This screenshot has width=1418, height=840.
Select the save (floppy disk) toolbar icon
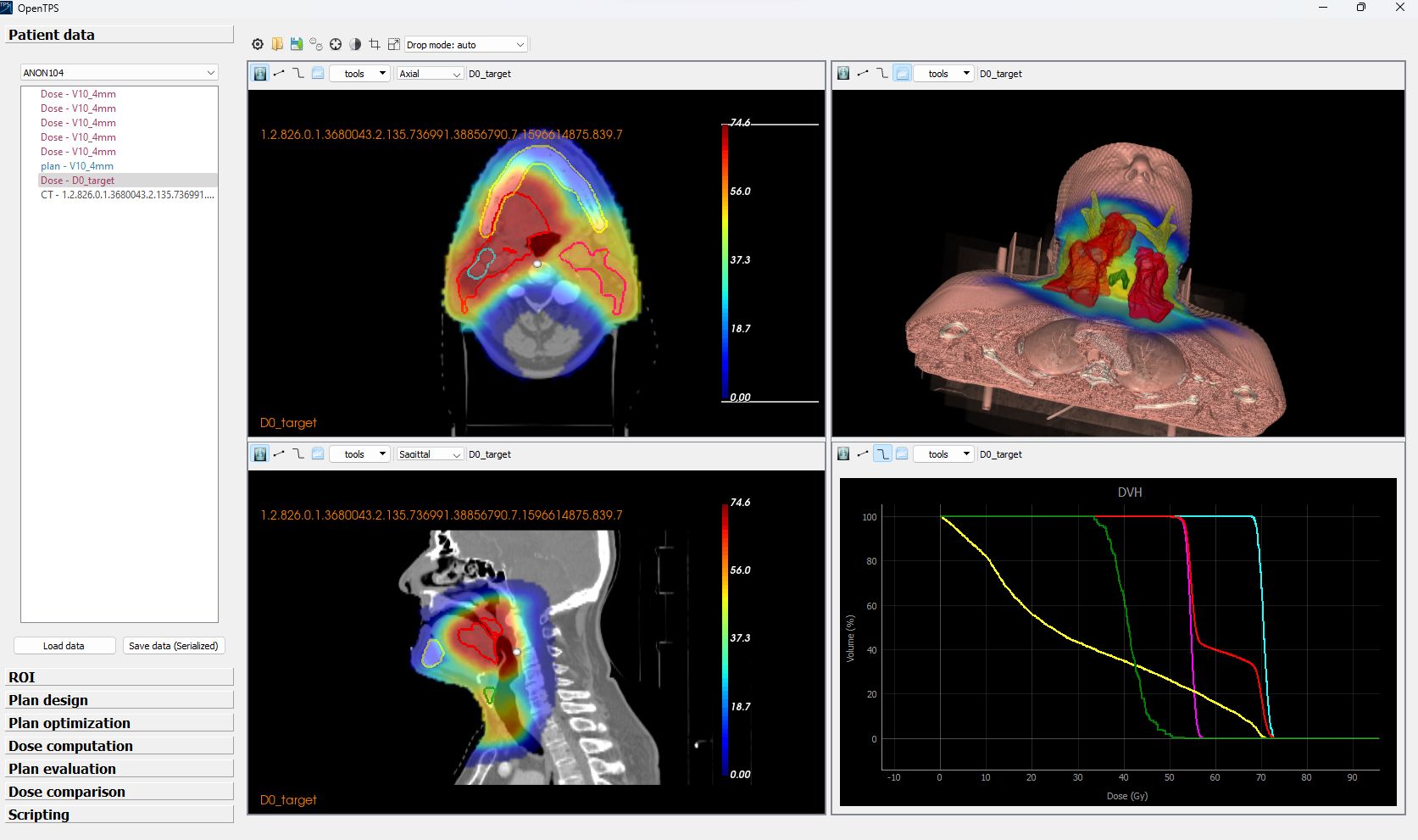pyautogui.click(x=297, y=44)
